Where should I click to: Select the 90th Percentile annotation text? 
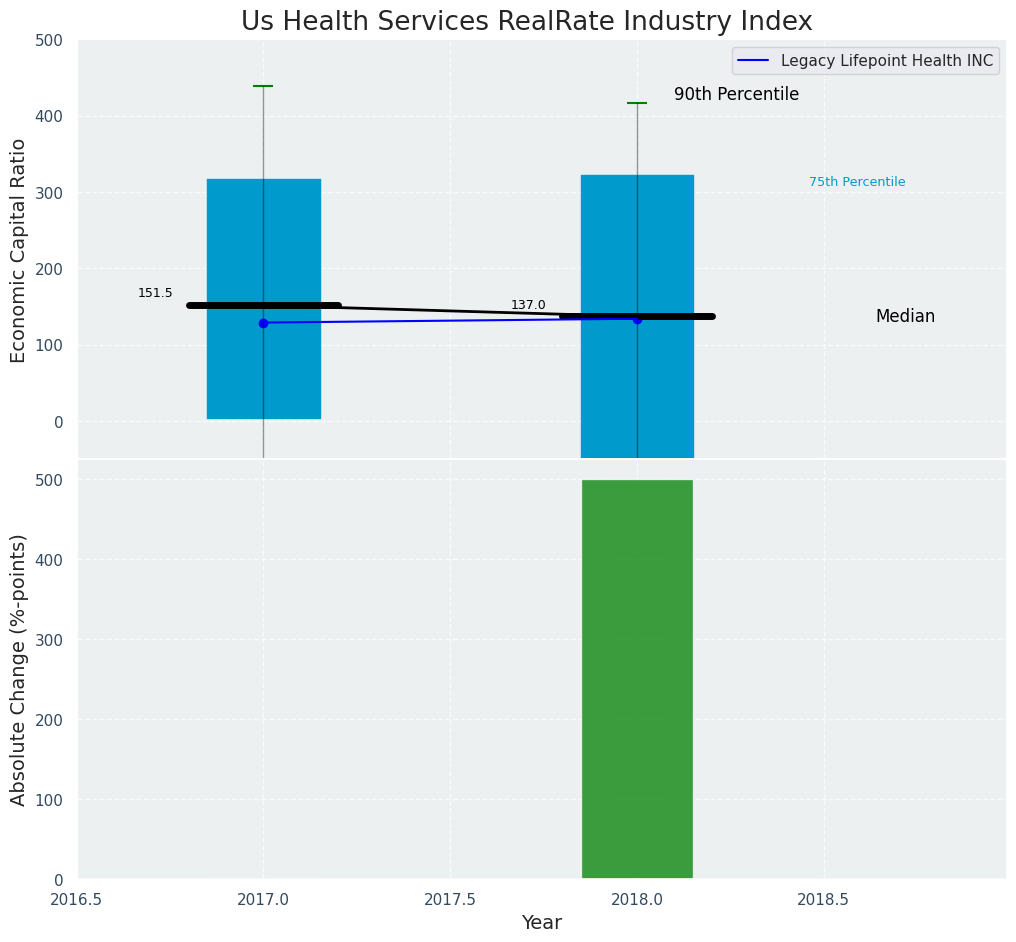(736, 94)
